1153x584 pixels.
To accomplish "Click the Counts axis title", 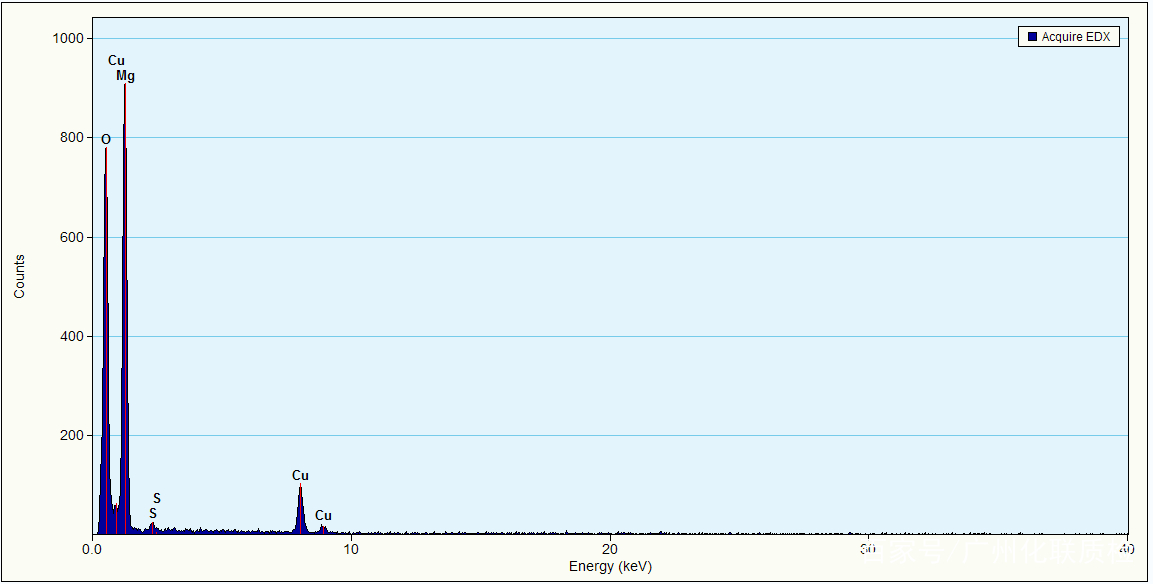I will point(20,277).
